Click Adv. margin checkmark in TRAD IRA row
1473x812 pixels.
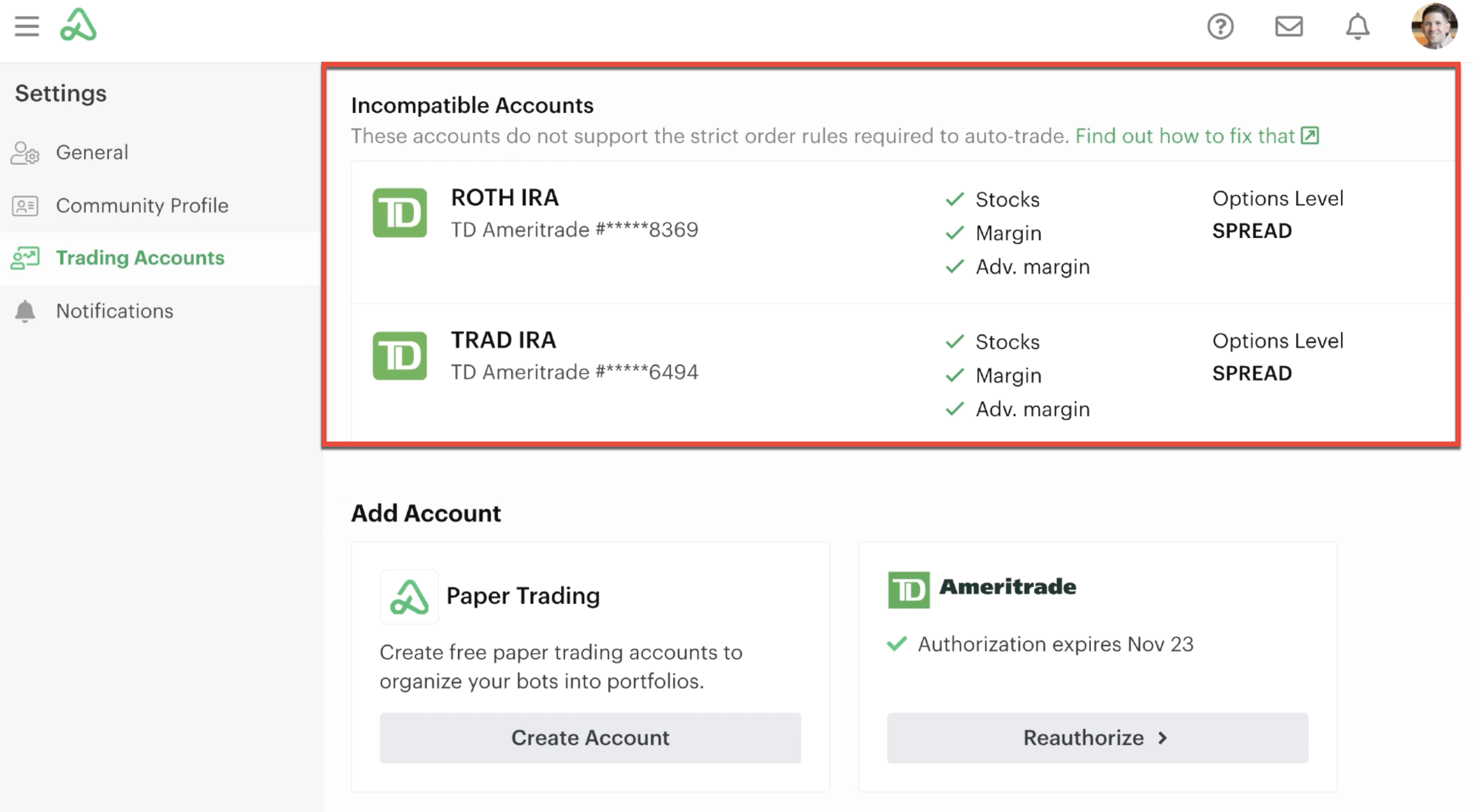tap(955, 409)
